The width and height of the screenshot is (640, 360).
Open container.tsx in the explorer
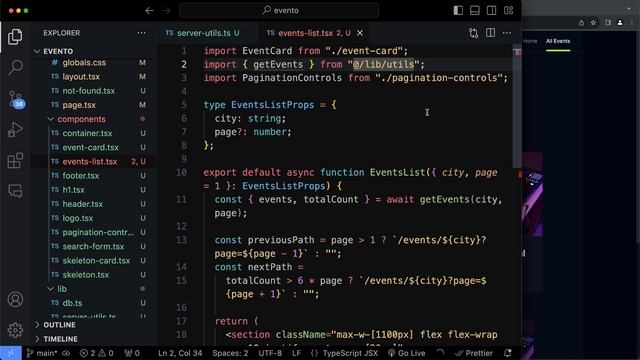point(87,133)
